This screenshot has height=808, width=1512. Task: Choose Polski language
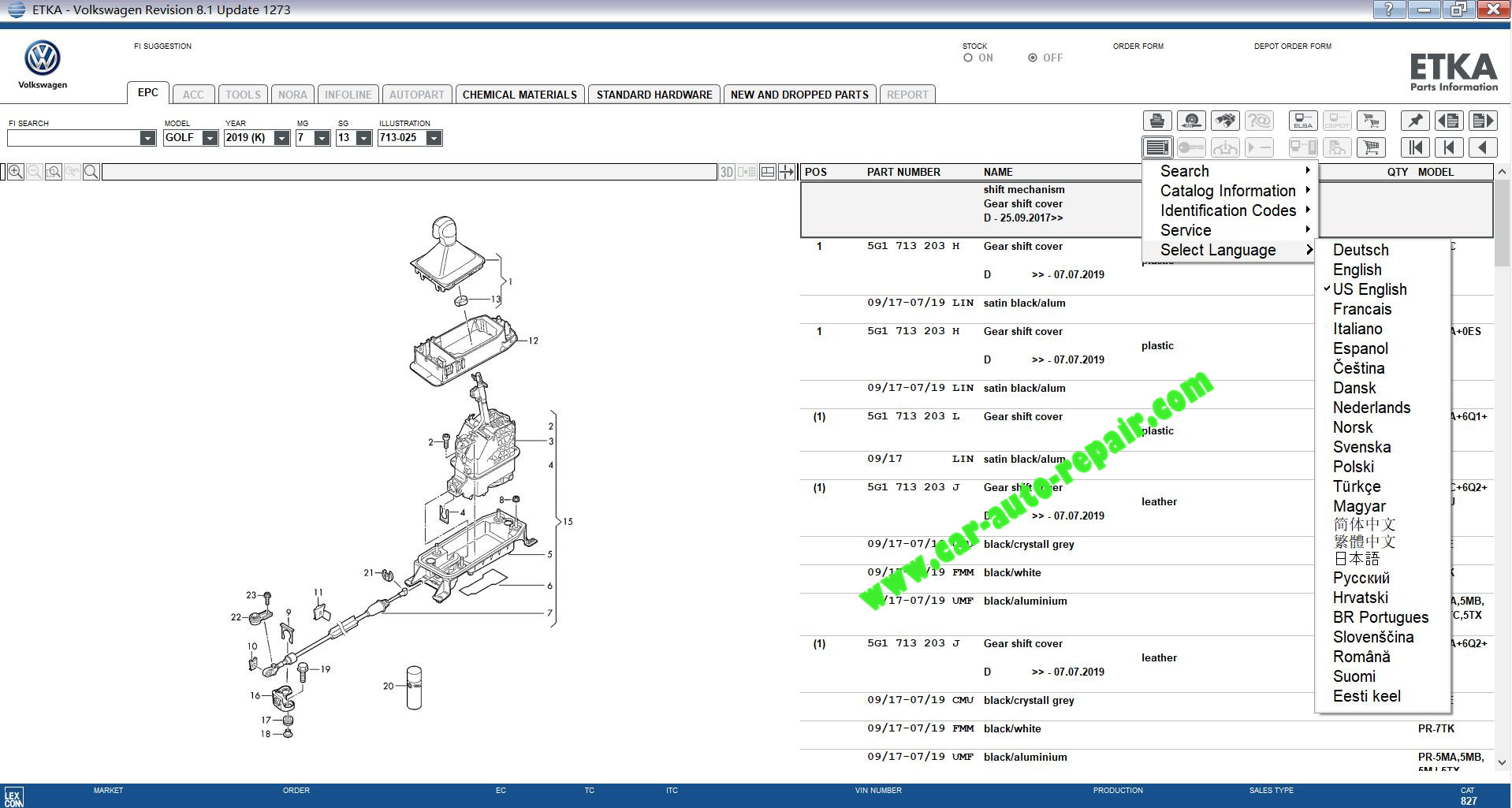pos(1354,467)
